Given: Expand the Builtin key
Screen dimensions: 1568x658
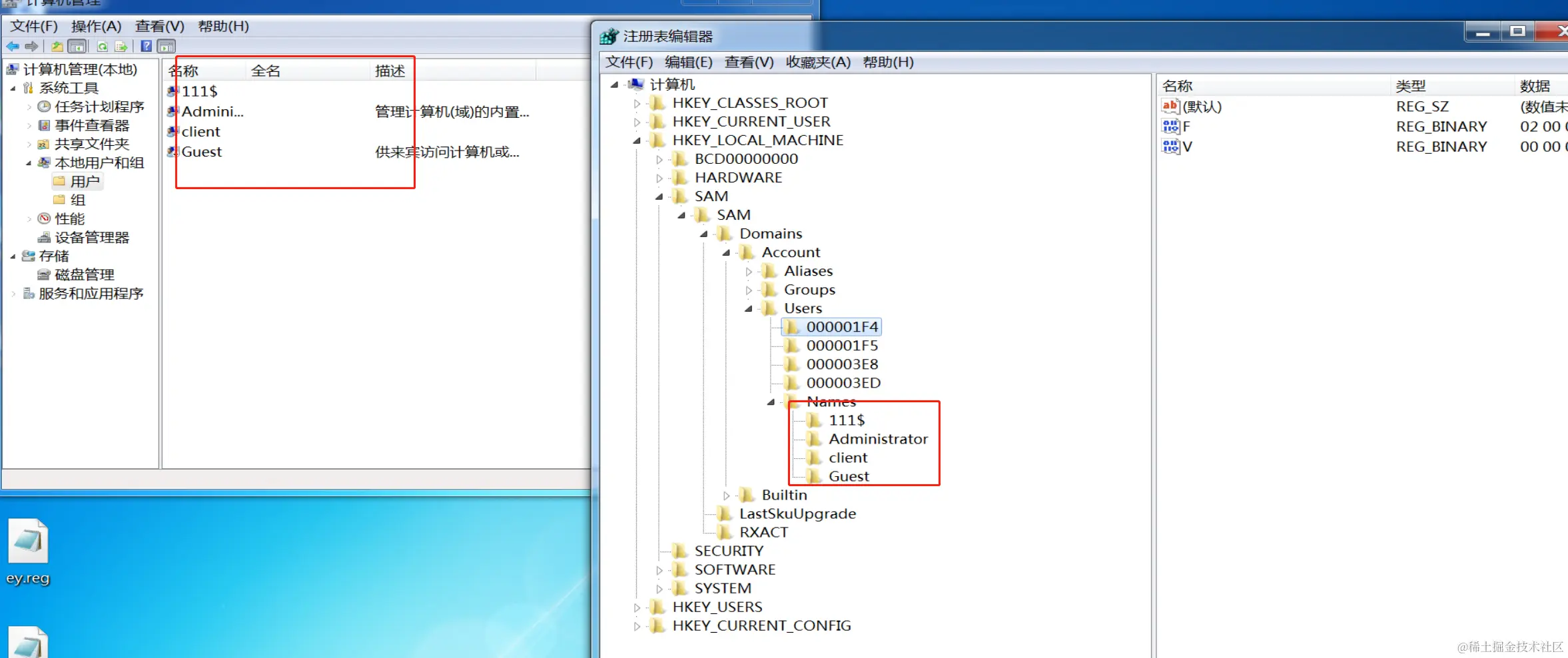Looking at the screenshot, I should (x=726, y=495).
